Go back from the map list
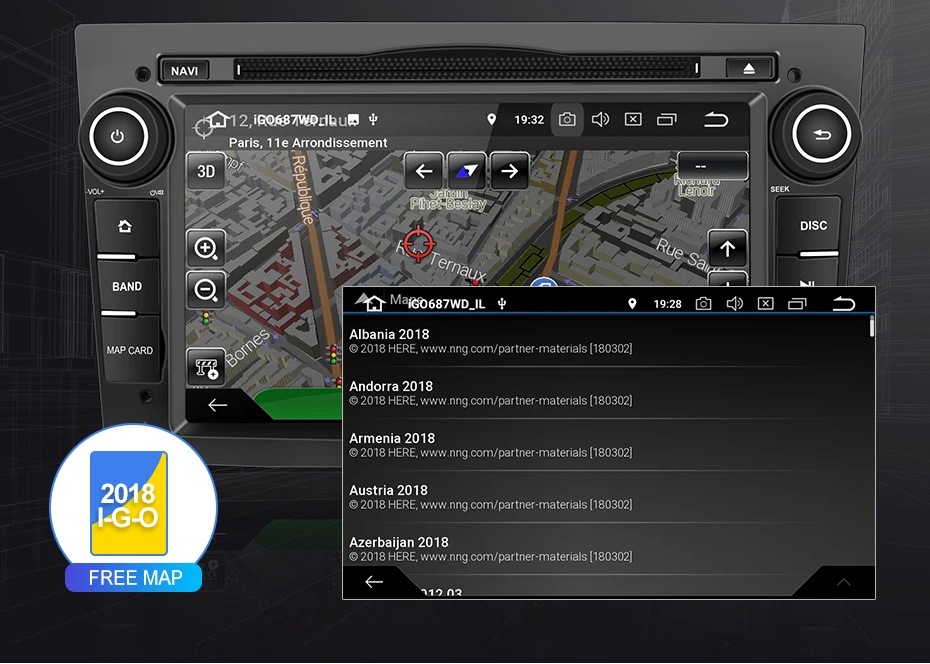Viewport: 930px width, 664px height. coord(374,582)
